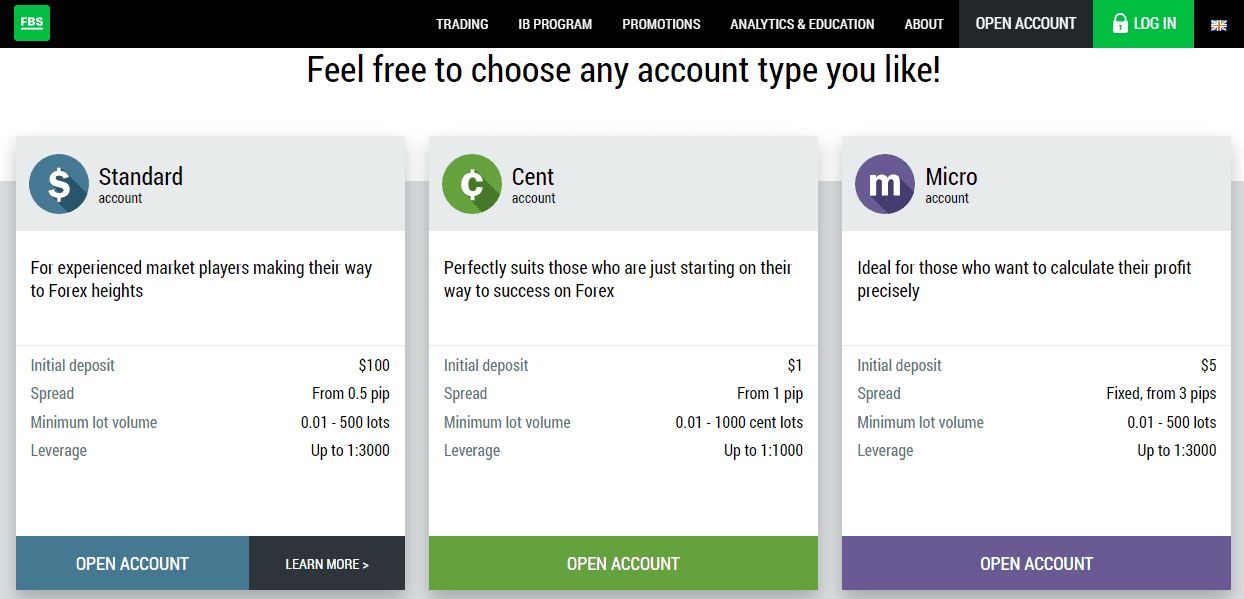Image resolution: width=1244 pixels, height=599 pixels.
Task: Open a Cent account via green button
Action: (623, 564)
